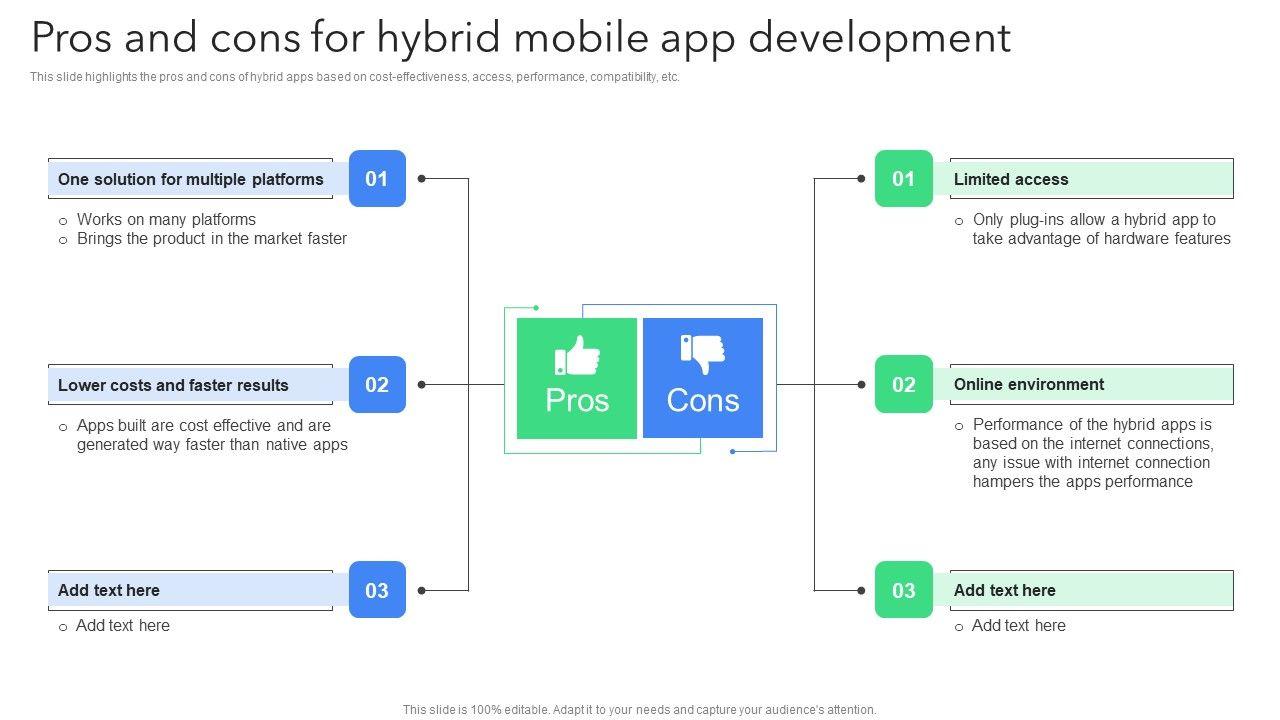Select 'Lower costs and faster results' heading
This screenshot has width=1280, height=720.
coord(173,385)
